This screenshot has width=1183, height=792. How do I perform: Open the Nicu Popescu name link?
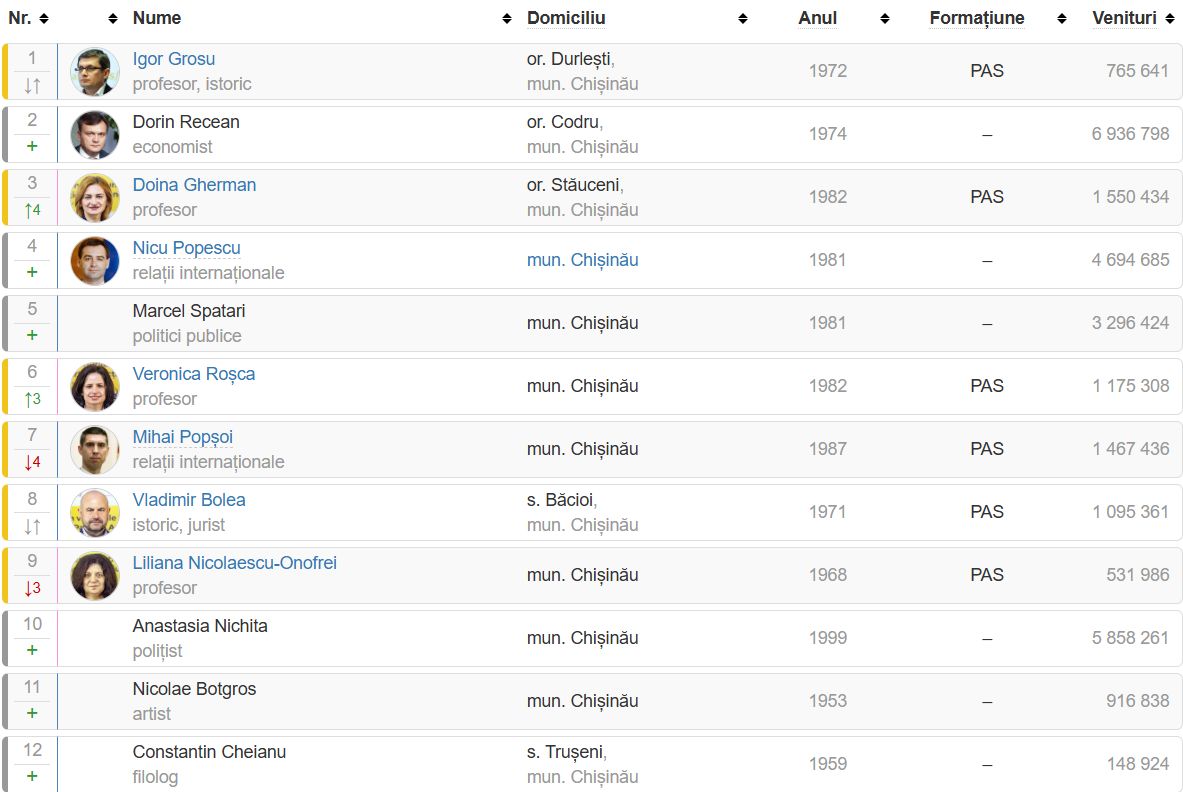pyautogui.click(x=186, y=247)
